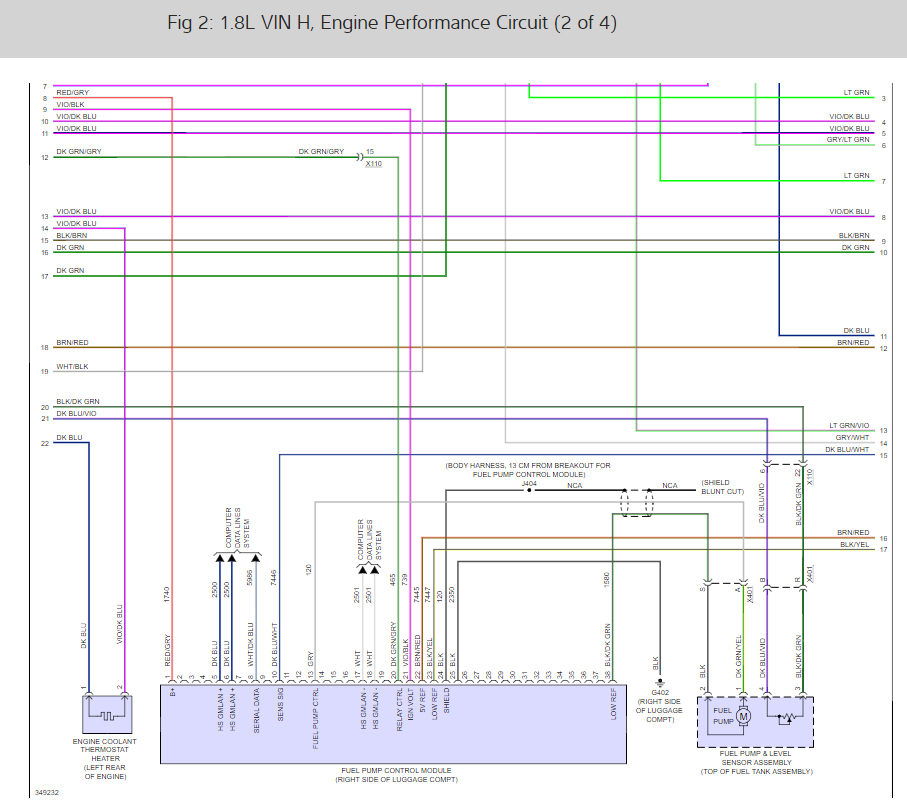Image resolution: width=907 pixels, height=812 pixels.
Task: Click circuit number 1740
Action: 167,594
